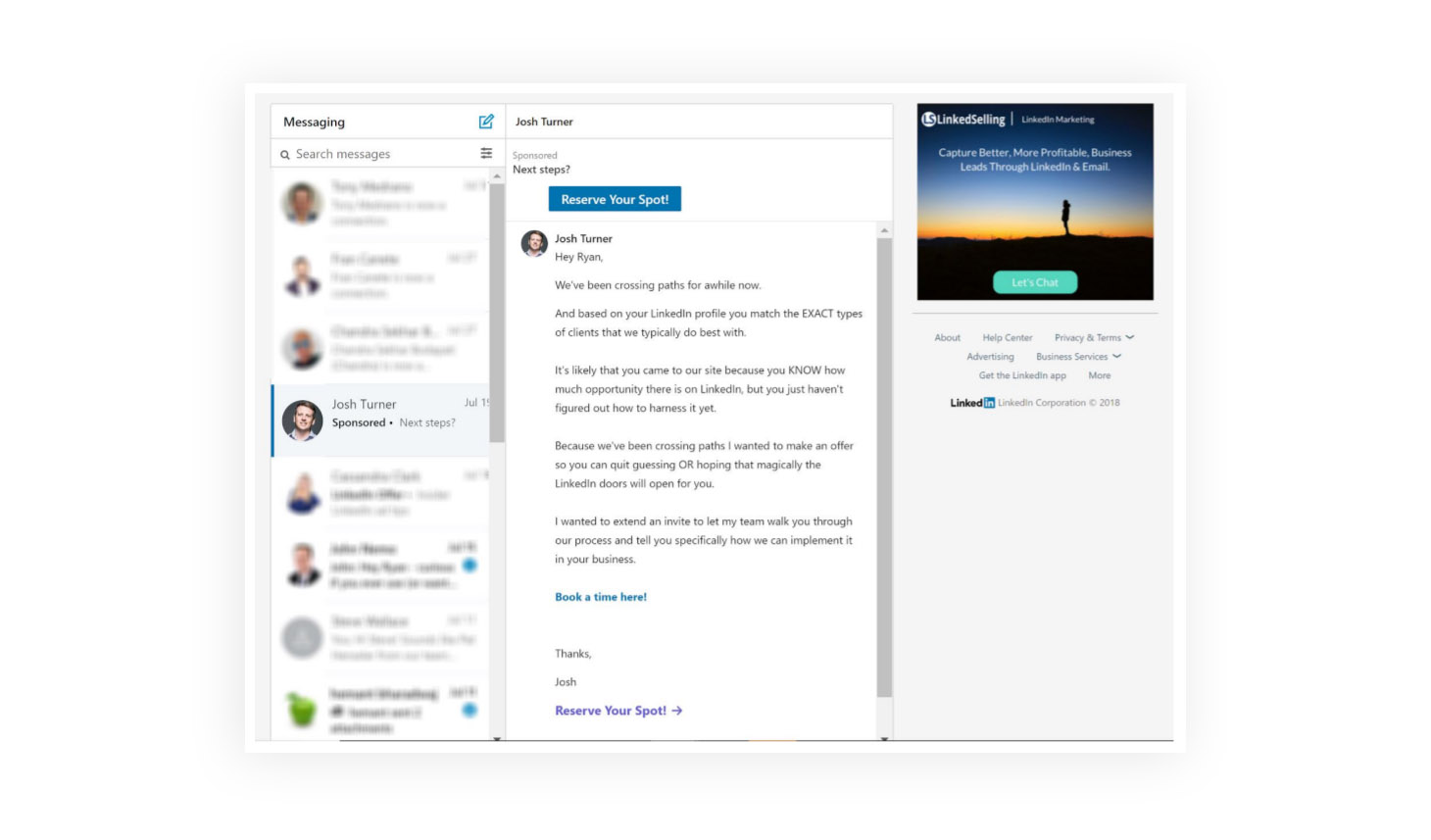The width and height of the screenshot is (1431, 840).
Task: Click the LinkedSelling logo in the ad
Action: coord(963,120)
